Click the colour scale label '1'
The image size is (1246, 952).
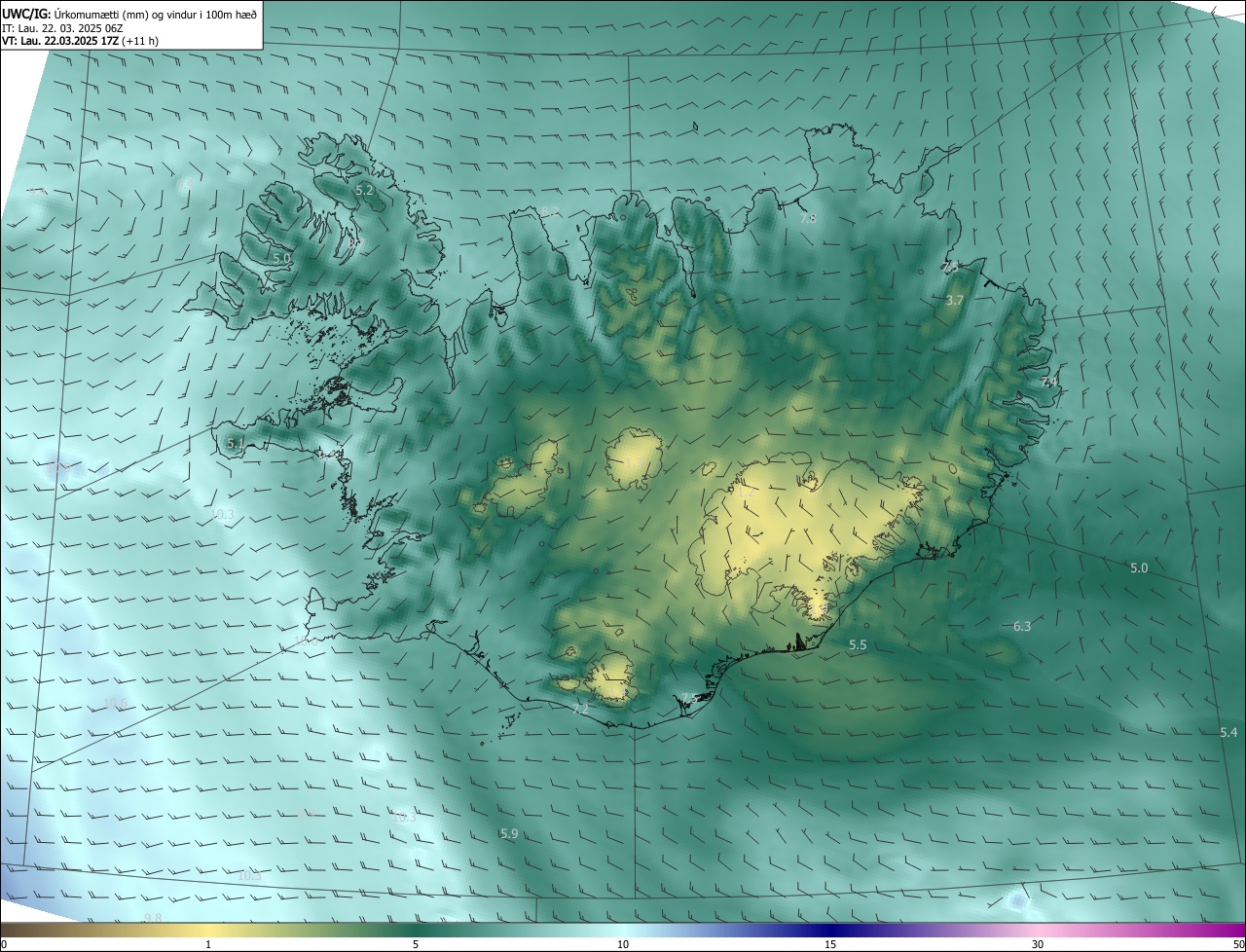[208, 944]
